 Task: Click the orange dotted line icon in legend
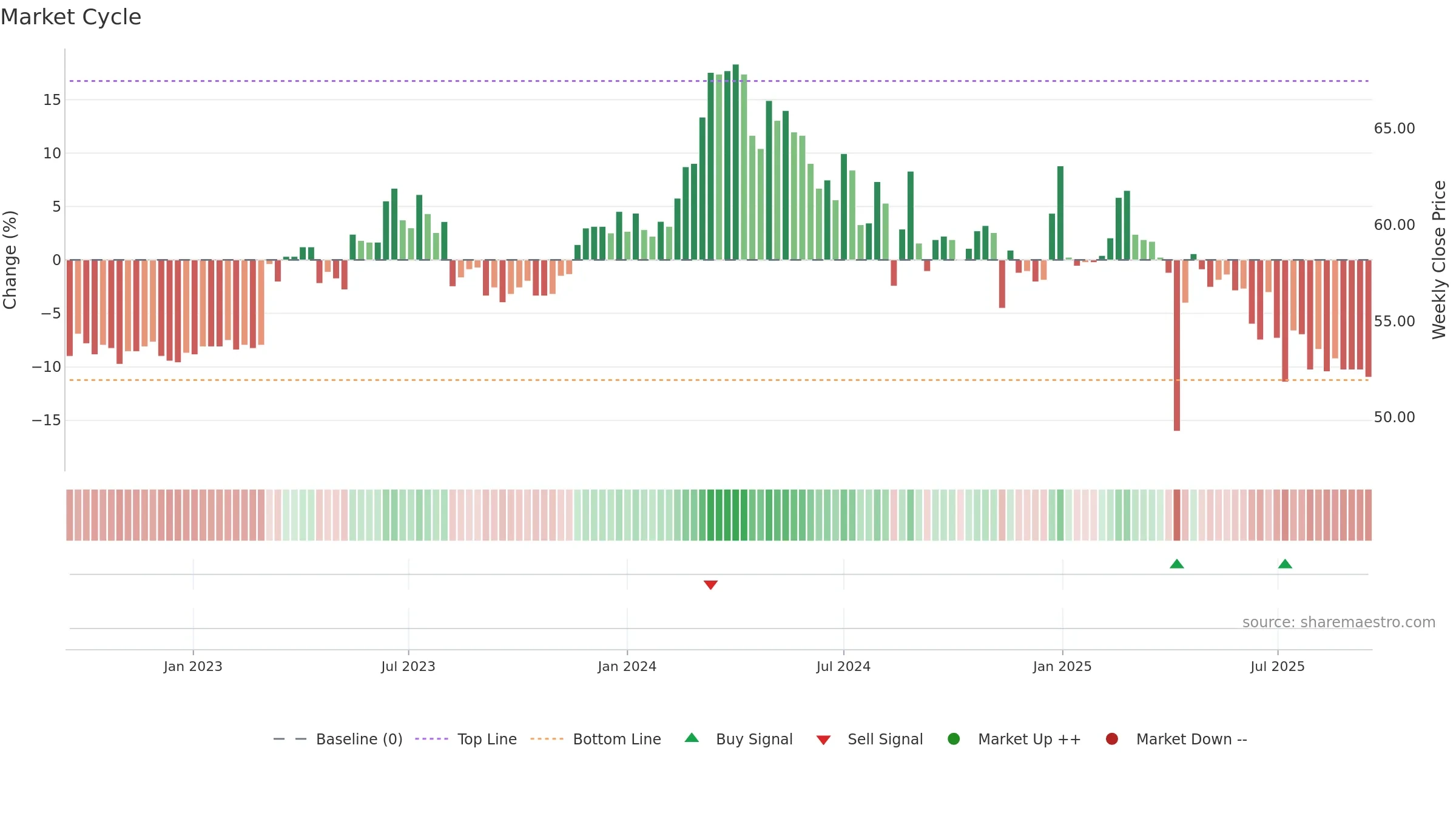point(547,739)
